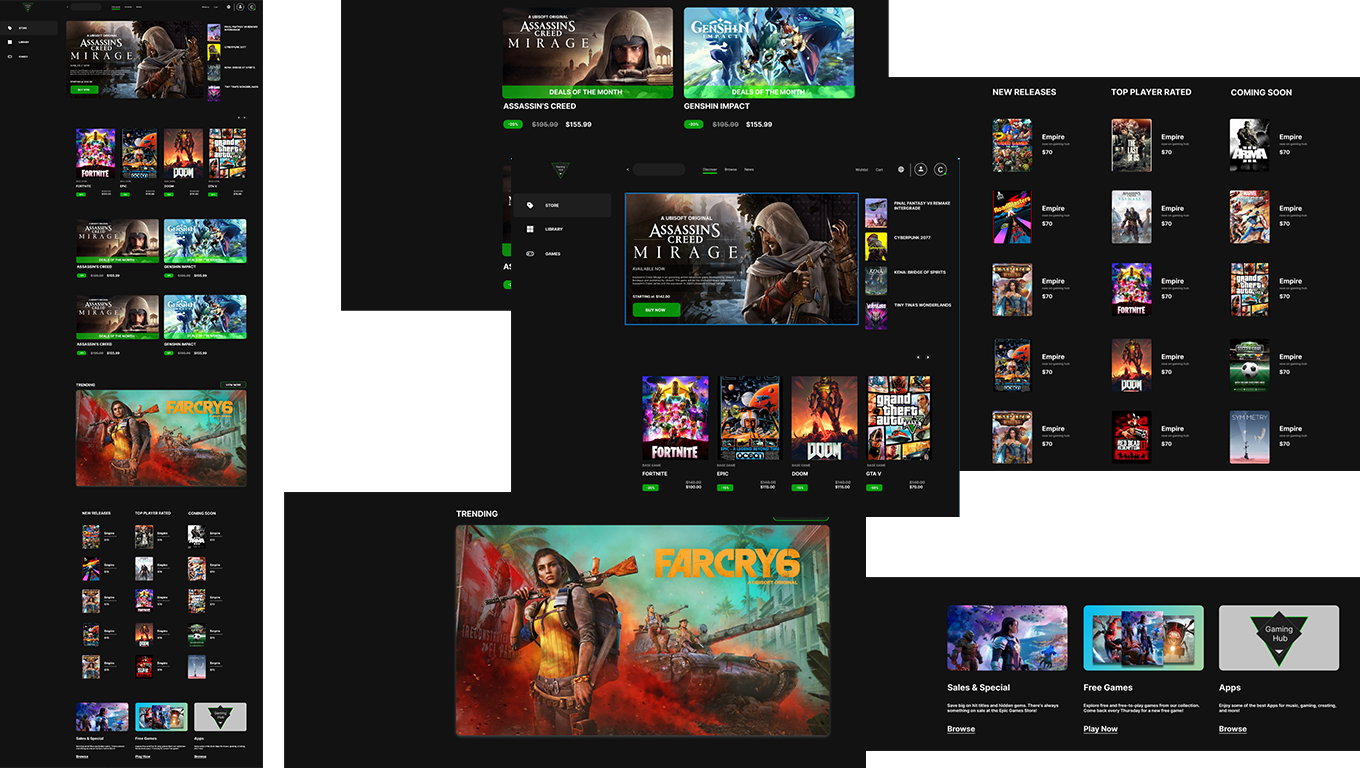Viewport: 1360px width, 768px height.
Task: Click the -20% badge under Assassin's Creed in top panel
Action: click(x=513, y=125)
